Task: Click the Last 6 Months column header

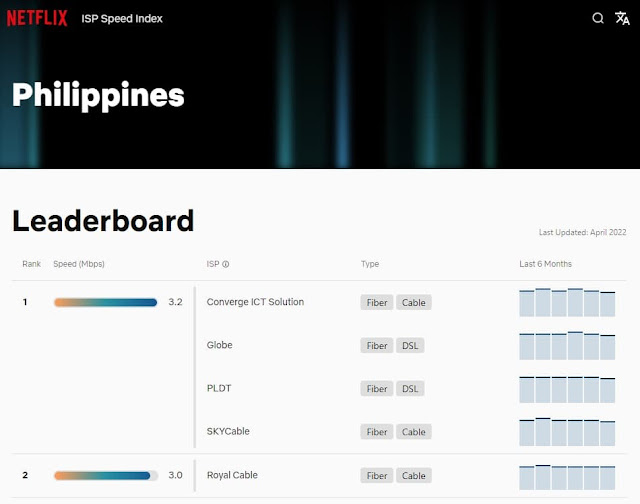Action: [545, 264]
